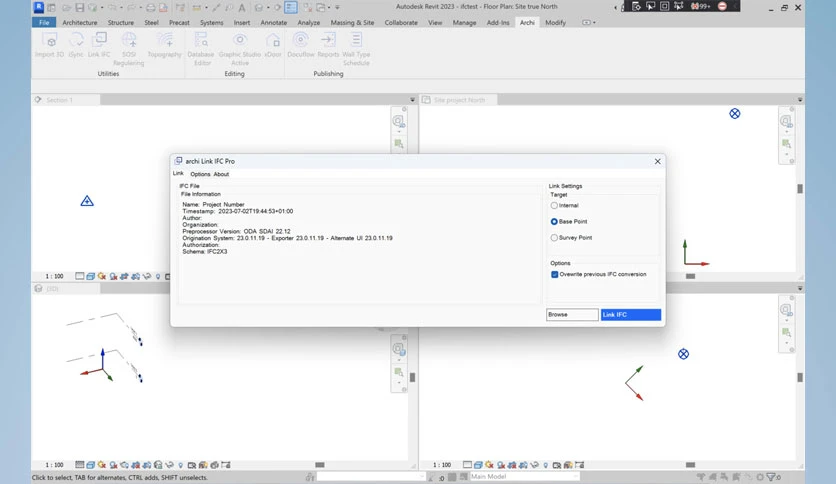Switch to the Insert ribbon tab
Screen dimensions: 836x484
242,22
